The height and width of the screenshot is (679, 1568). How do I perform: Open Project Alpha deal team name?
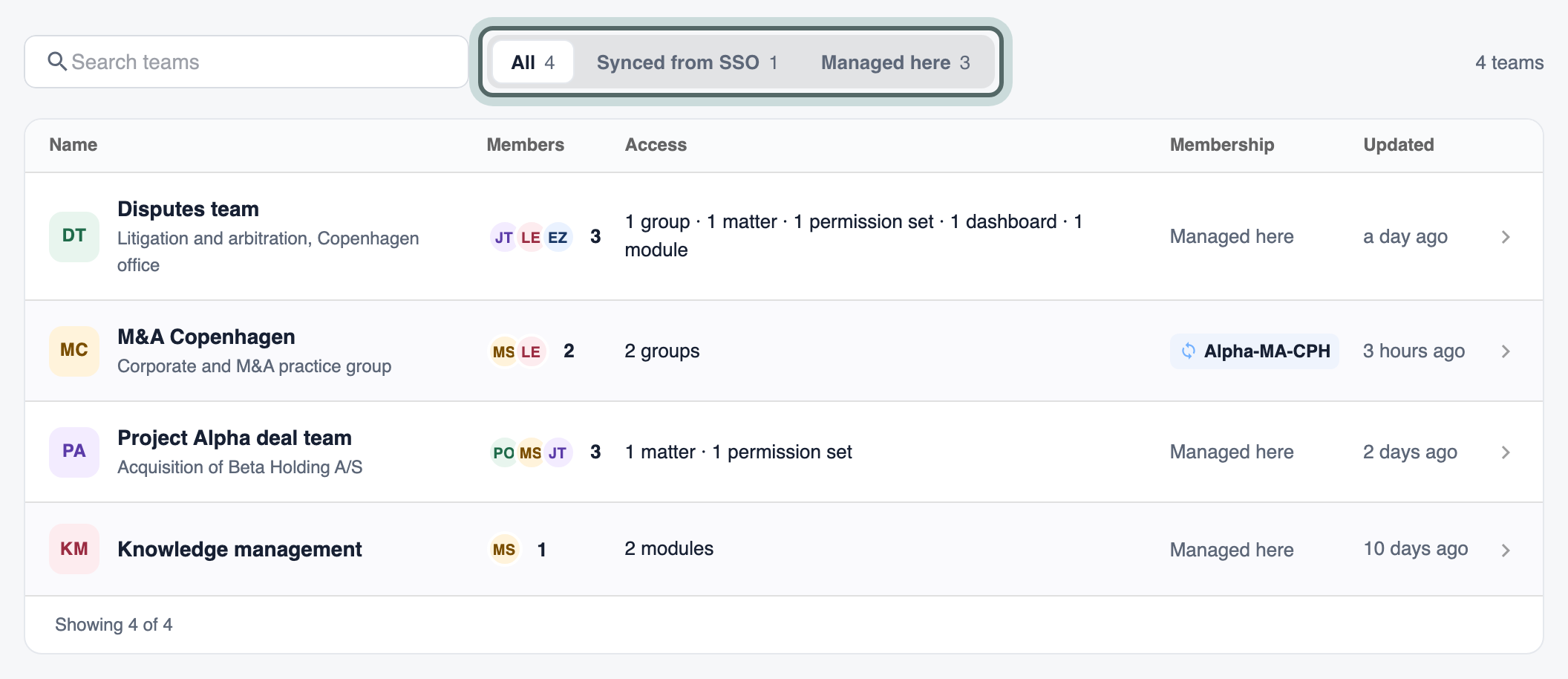point(235,438)
